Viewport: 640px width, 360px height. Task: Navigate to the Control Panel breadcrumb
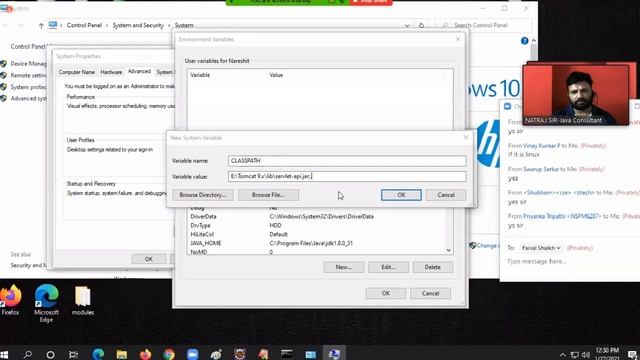click(84, 25)
